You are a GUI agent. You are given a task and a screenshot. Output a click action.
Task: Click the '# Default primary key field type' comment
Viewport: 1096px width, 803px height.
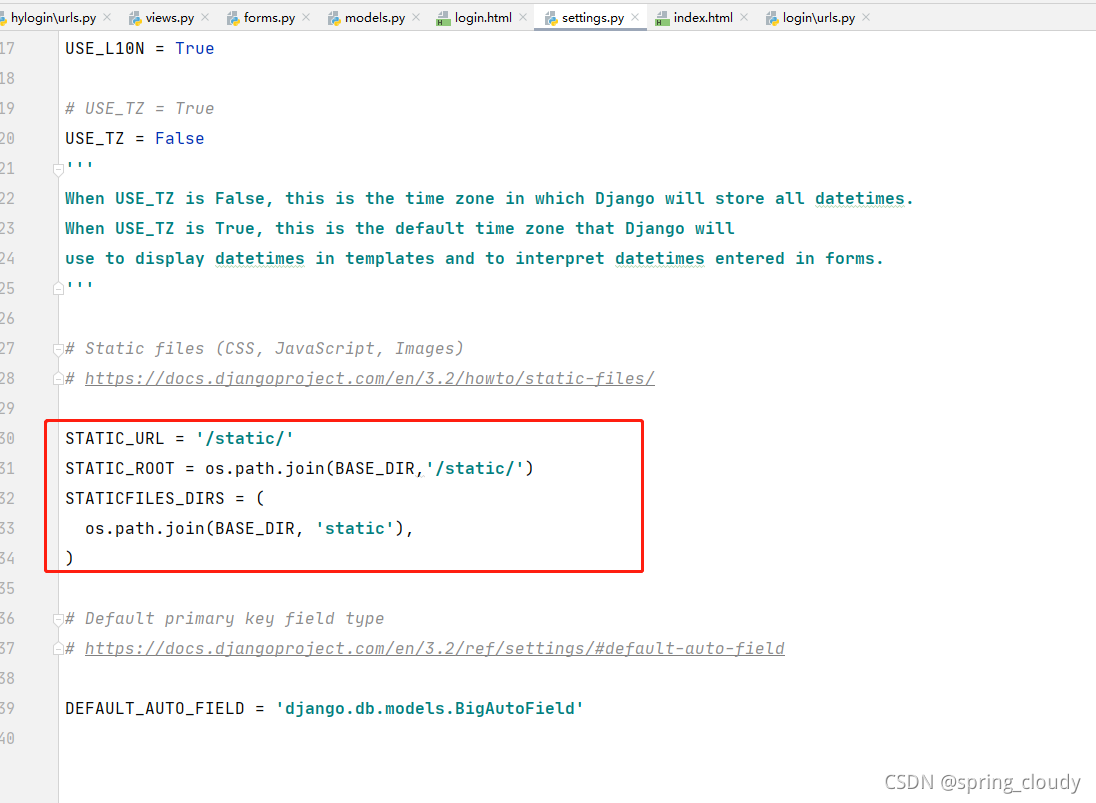pyautogui.click(x=224, y=618)
